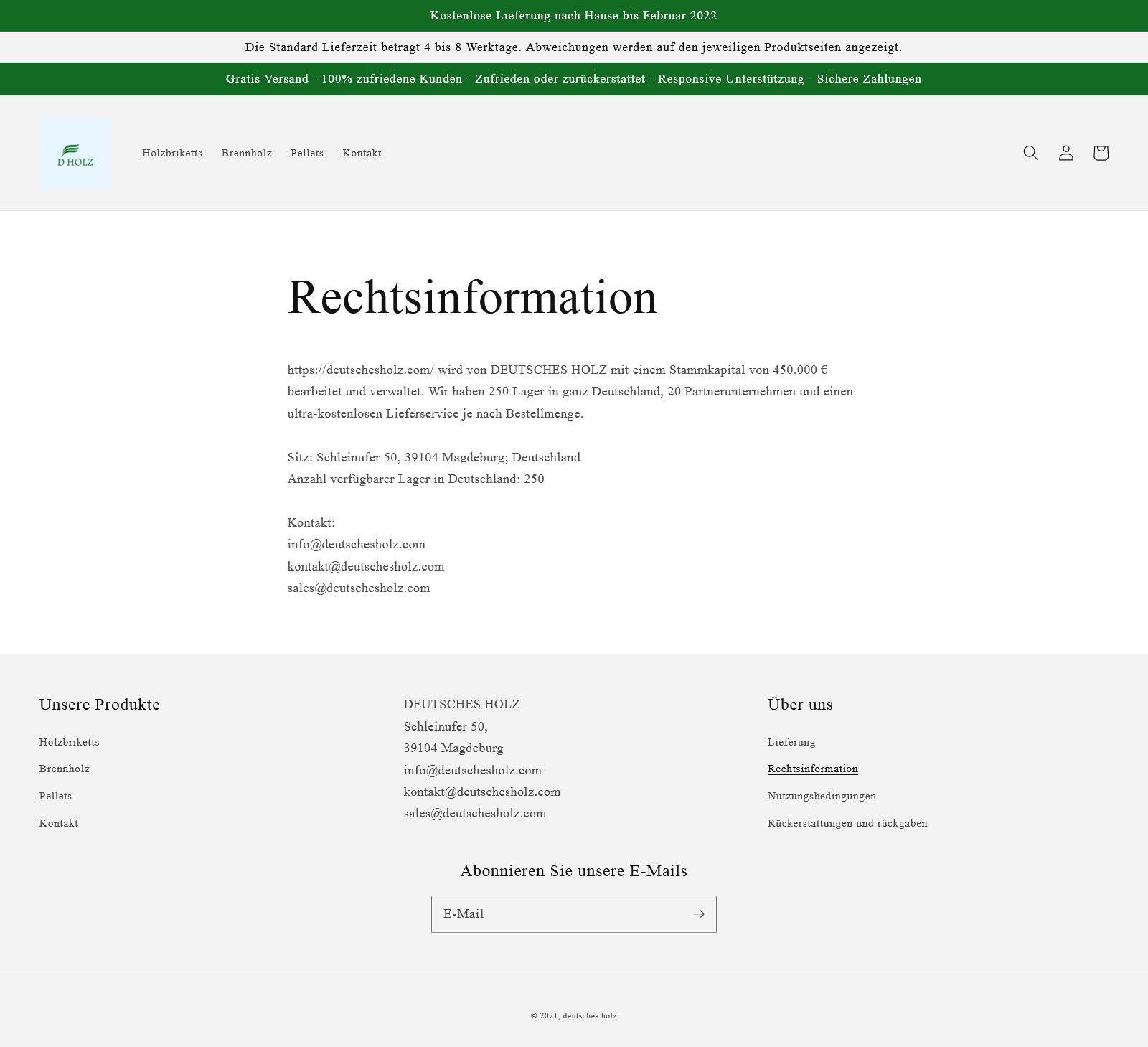Image resolution: width=1148 pixels, height=1047 pixels.
Task: Click the Sitz: Schleinufer 50 address line
Action: pyautogui.click(x=434, y=457)
